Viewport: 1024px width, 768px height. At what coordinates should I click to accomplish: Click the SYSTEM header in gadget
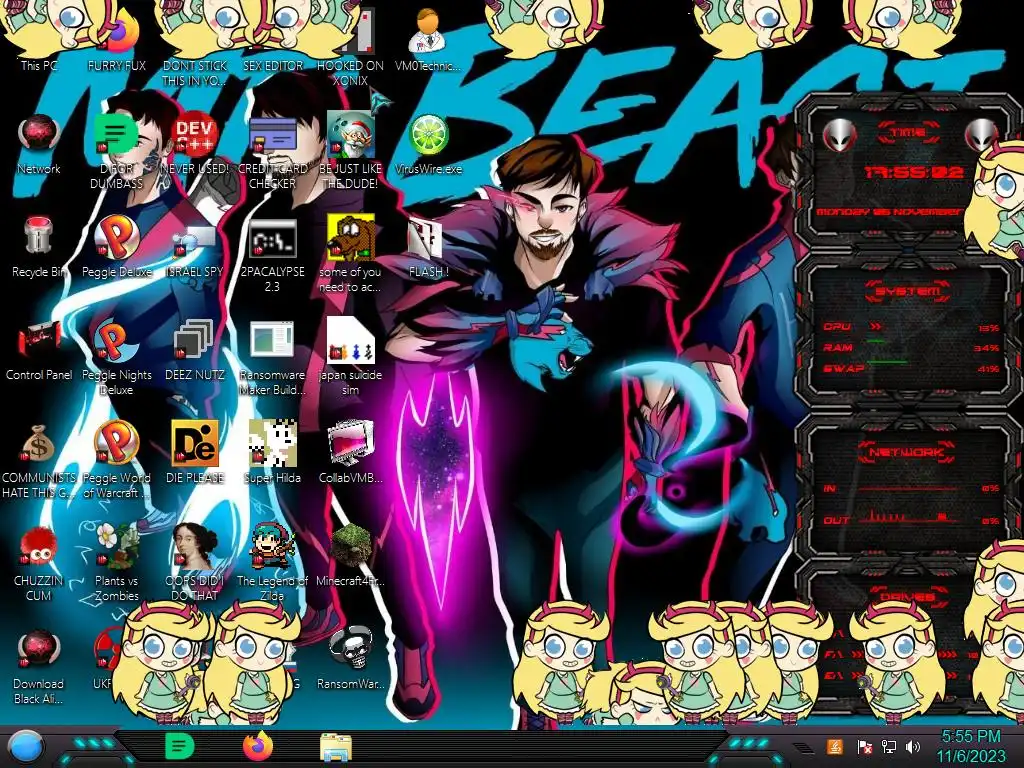906,291
